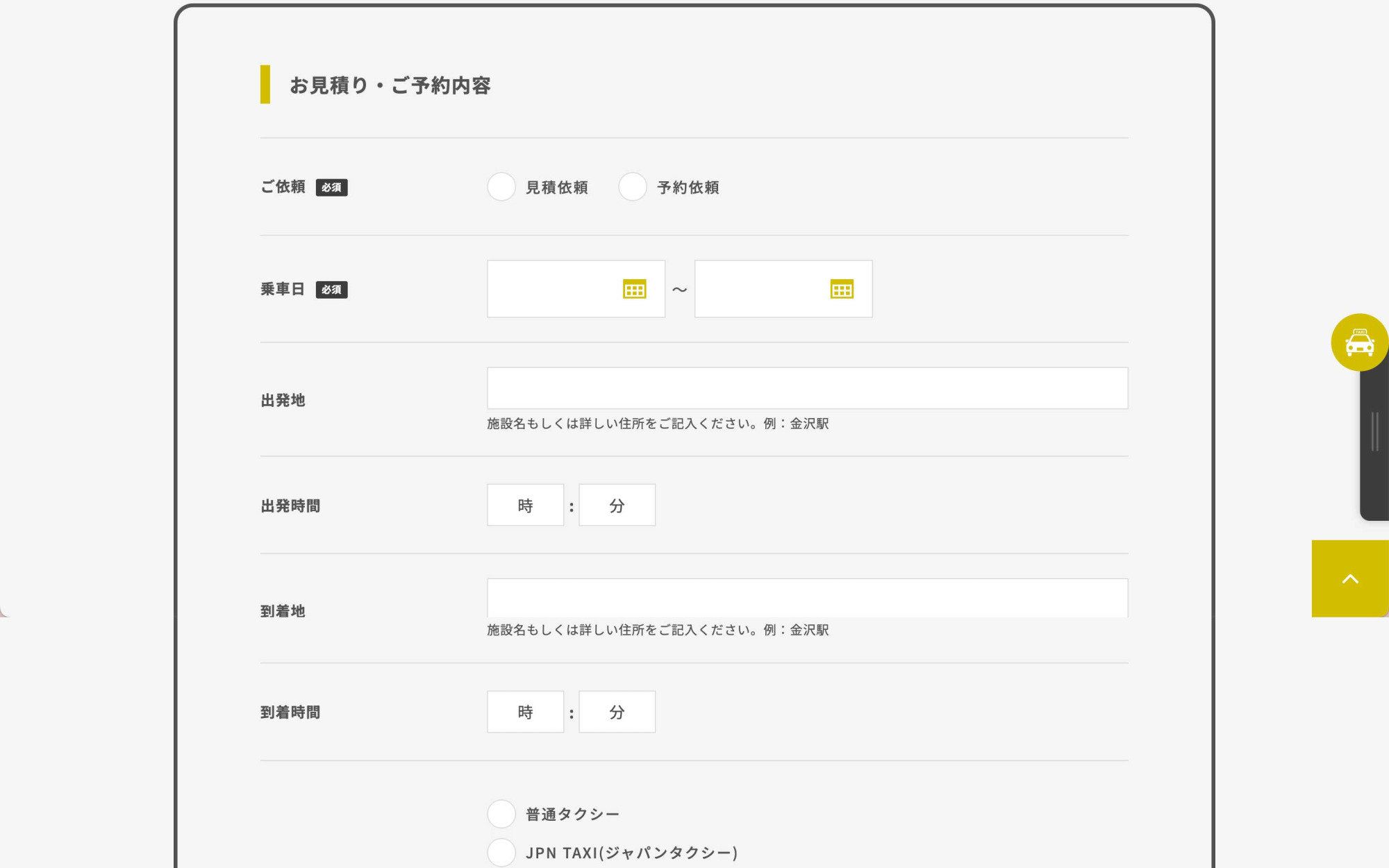This screenshot has width=1389, height=868.
Task: Select the 予約依頼 radio button
Action: click(x=632, y=187)
